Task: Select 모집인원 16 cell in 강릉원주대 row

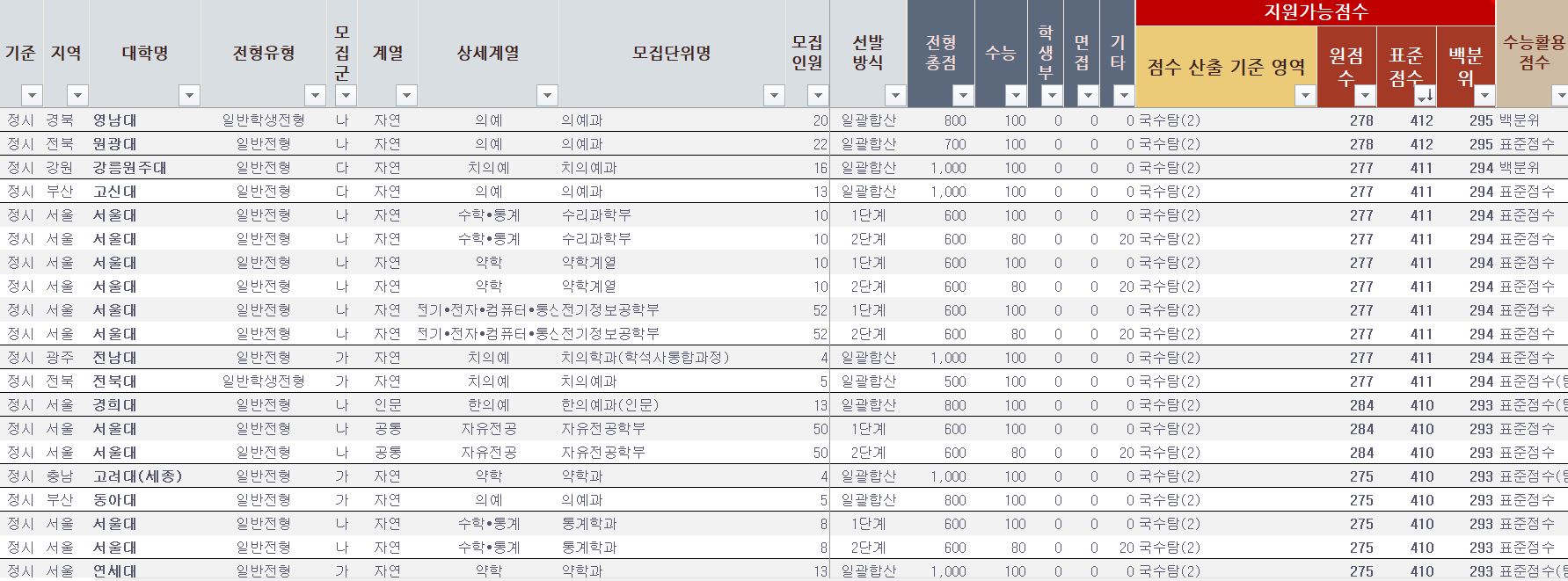Action: [808, 168]
